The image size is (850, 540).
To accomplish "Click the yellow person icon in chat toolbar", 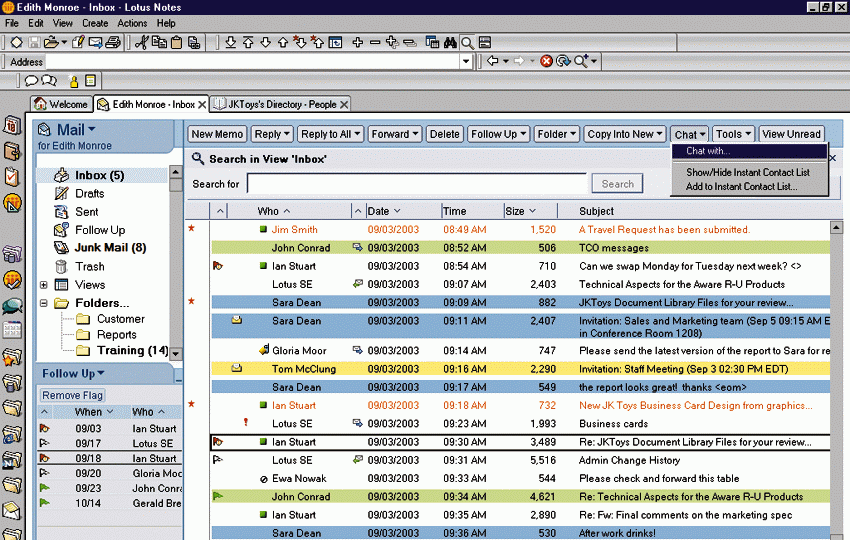I will (x=74, y=81).
